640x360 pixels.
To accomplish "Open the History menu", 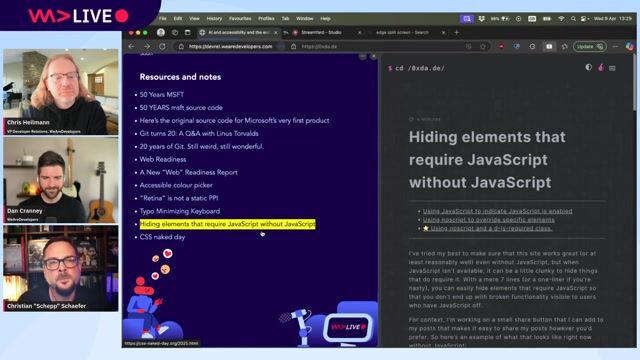I will tap(214, 19).
